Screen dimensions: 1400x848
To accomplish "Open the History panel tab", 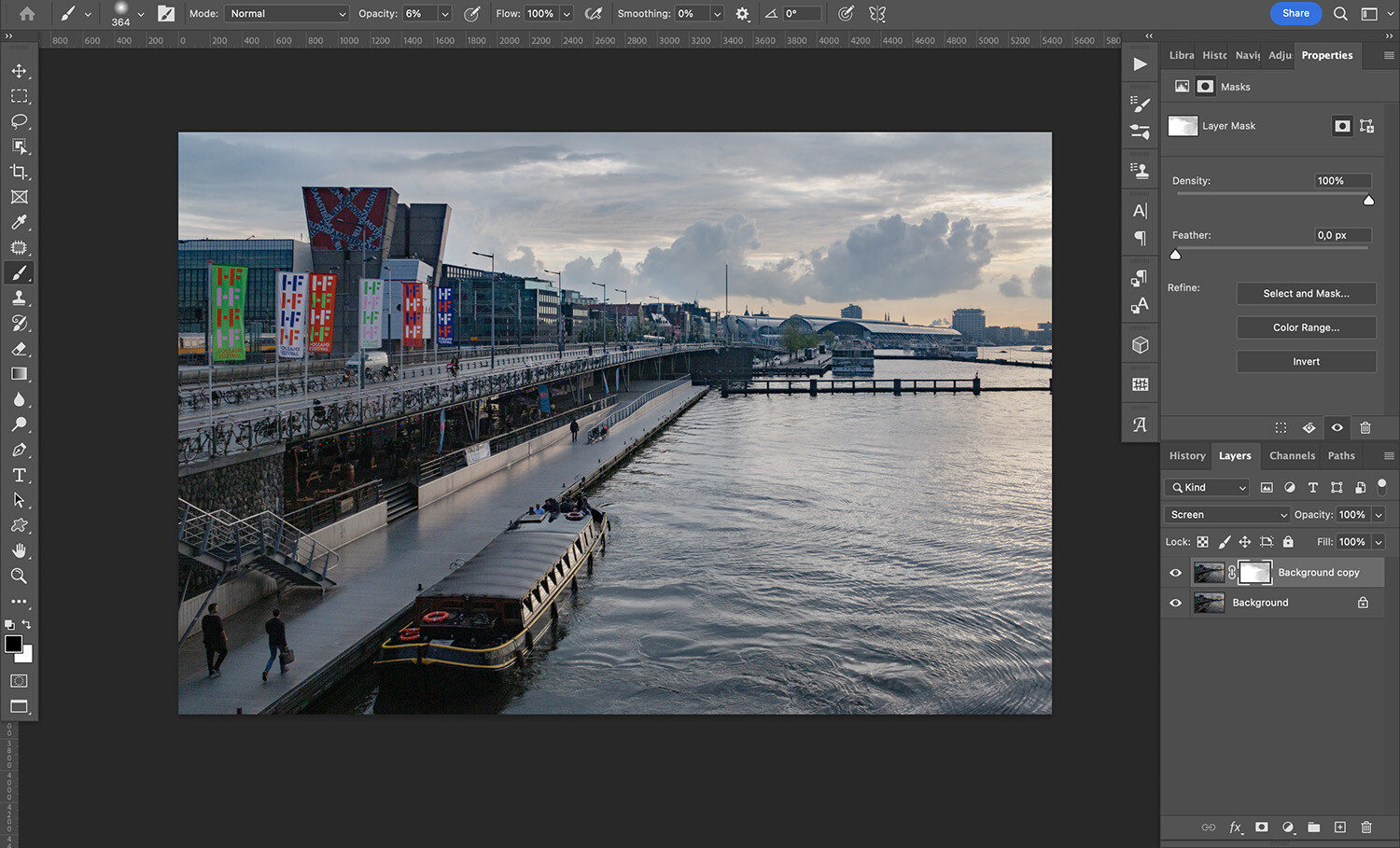I will 1186,455.
